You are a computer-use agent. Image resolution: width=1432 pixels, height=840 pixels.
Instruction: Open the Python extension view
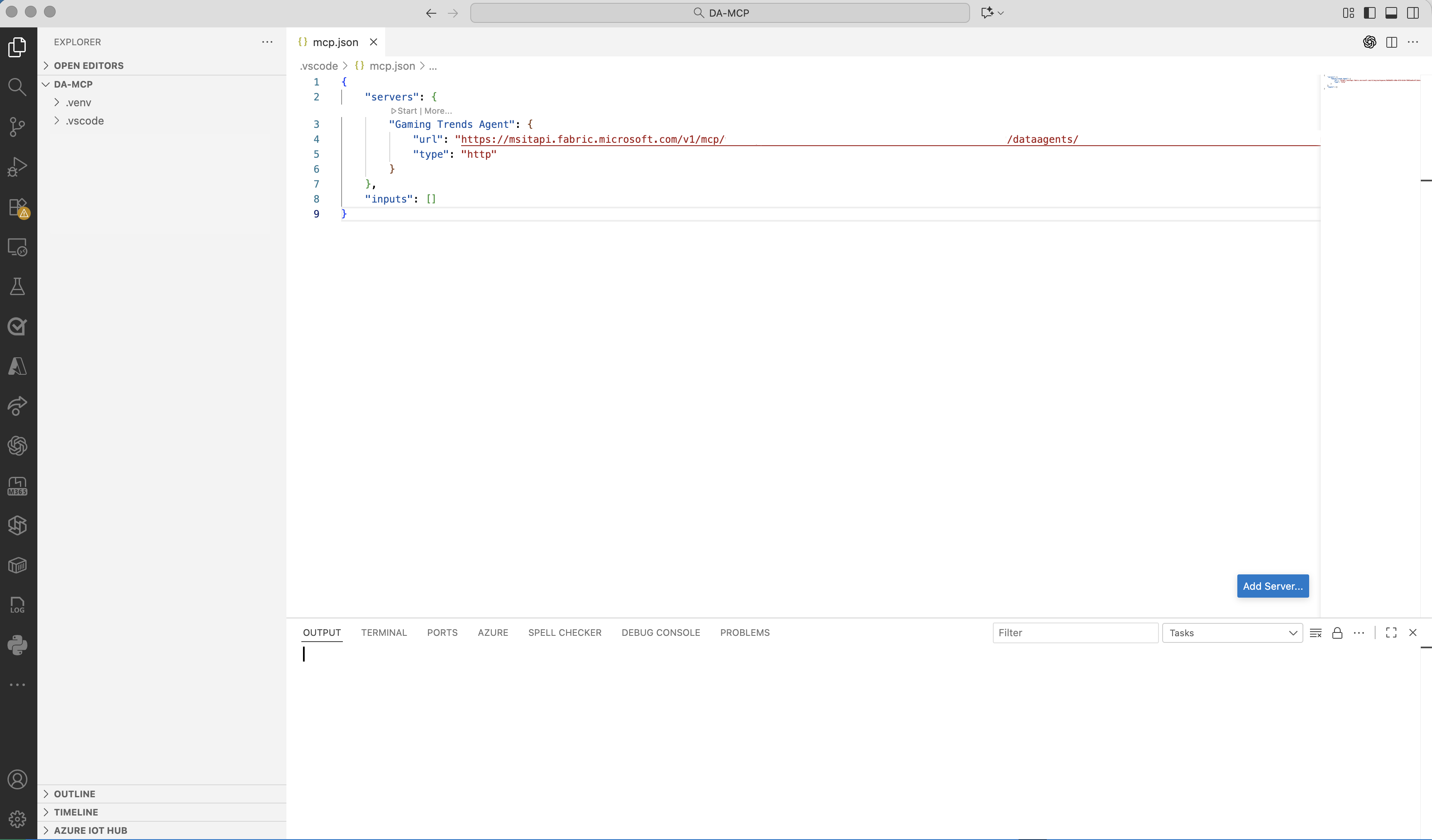pos(17,645)
